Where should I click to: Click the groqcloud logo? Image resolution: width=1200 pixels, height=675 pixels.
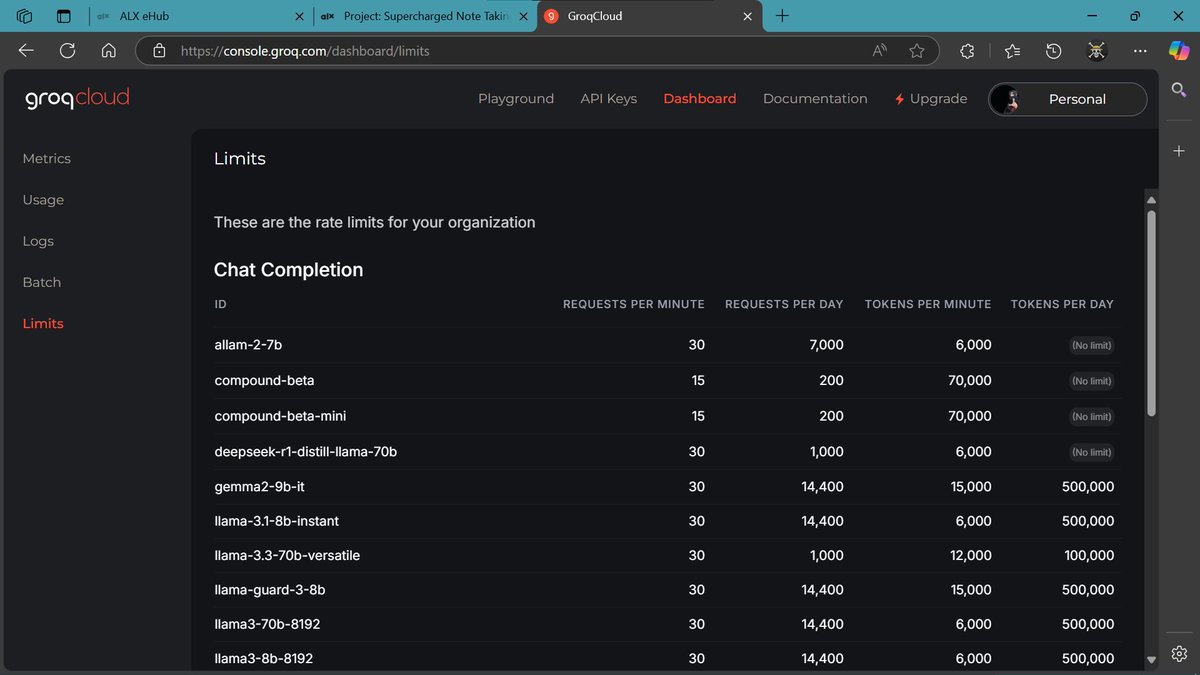[77, 98]
